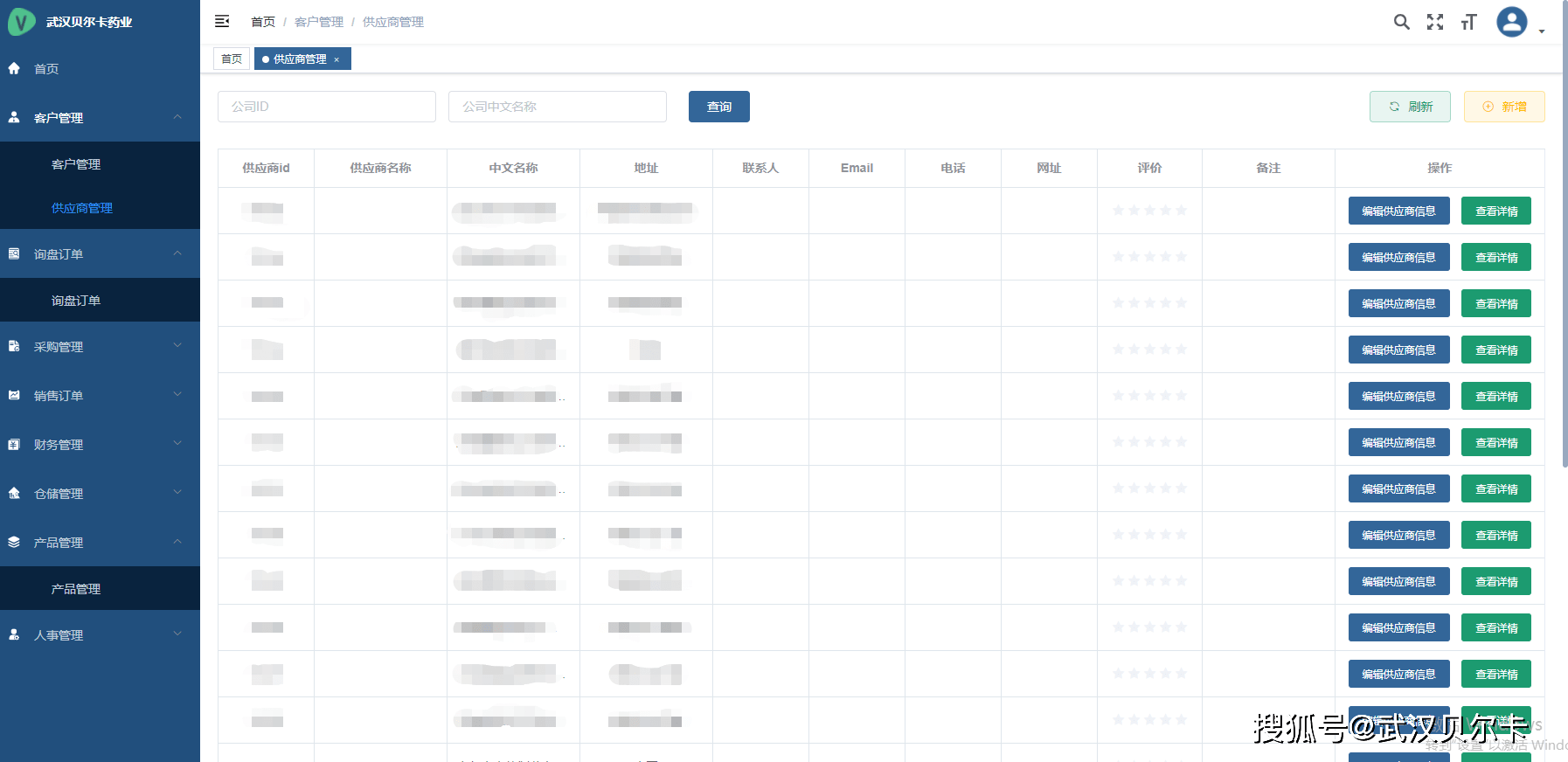Click the sidebar collapse hamburger icon
1568x762 pixels.
click(x=222, y=21)
